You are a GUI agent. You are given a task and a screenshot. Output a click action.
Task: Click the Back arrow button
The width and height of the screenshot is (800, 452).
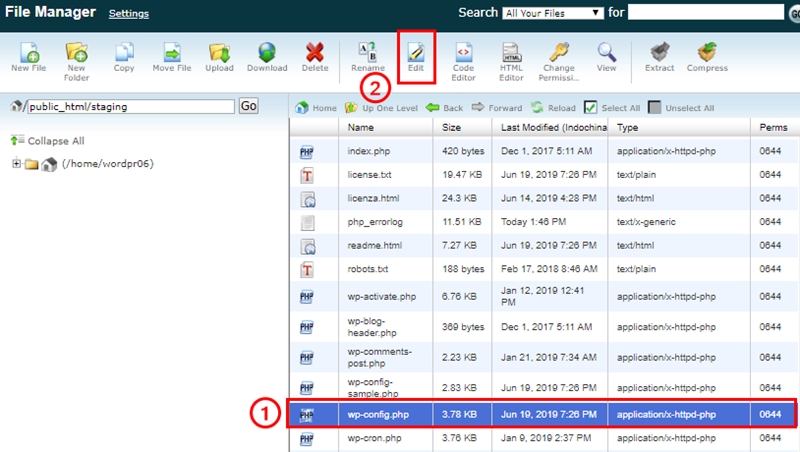pyautogui.click(x=444, y=108)
